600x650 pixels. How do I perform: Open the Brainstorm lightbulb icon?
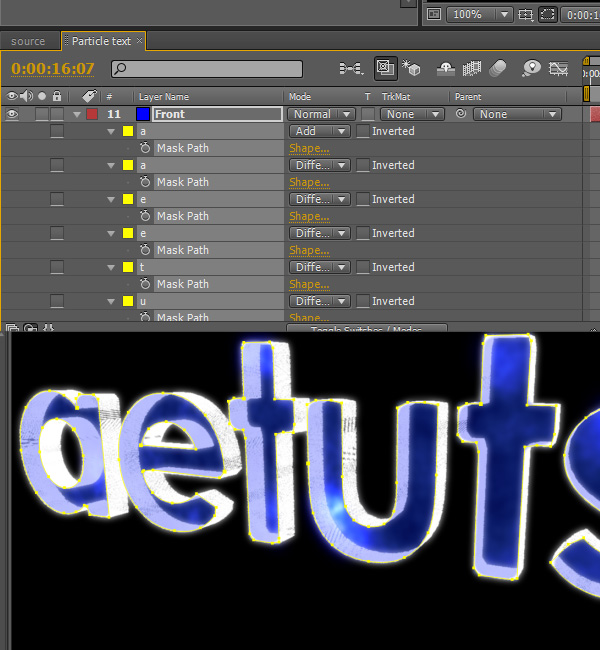pos(532,68)
